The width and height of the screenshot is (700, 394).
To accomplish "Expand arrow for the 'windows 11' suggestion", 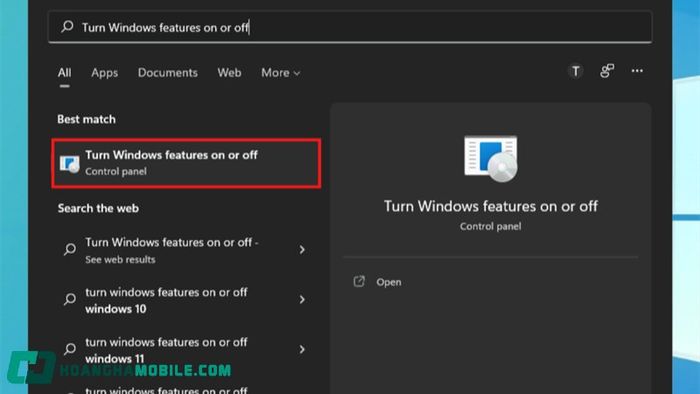I will pos(302,349).
